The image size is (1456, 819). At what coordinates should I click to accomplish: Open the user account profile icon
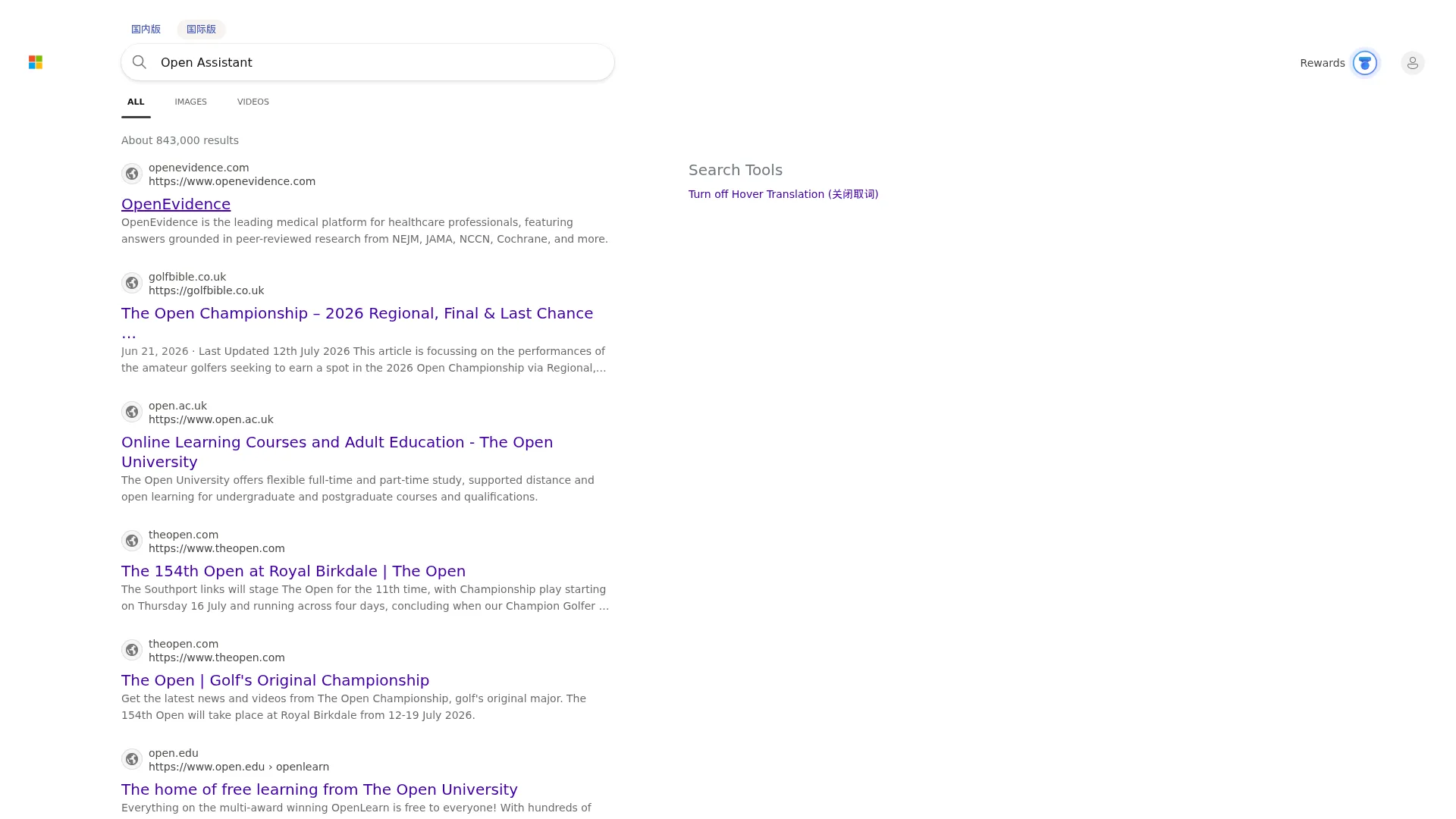(x=1413, y=63)
